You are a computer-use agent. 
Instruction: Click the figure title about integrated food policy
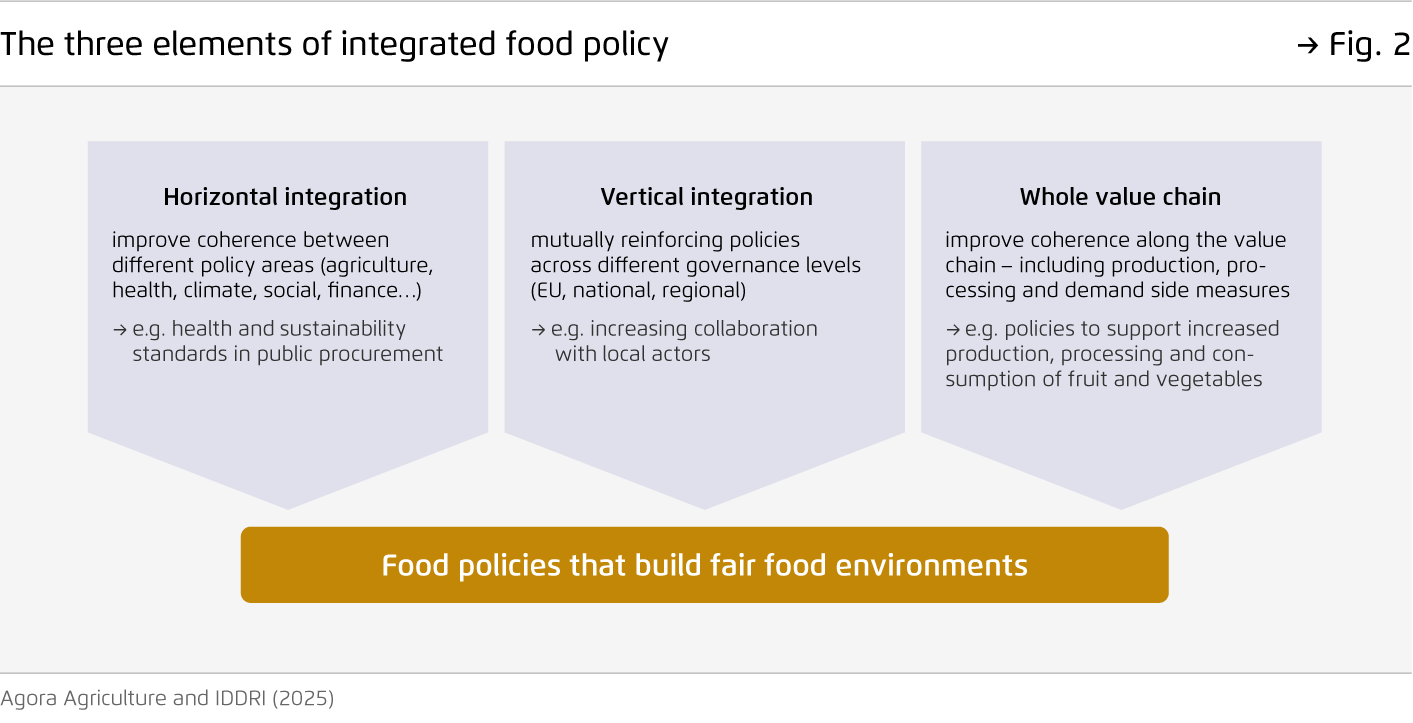click(334, 45)
